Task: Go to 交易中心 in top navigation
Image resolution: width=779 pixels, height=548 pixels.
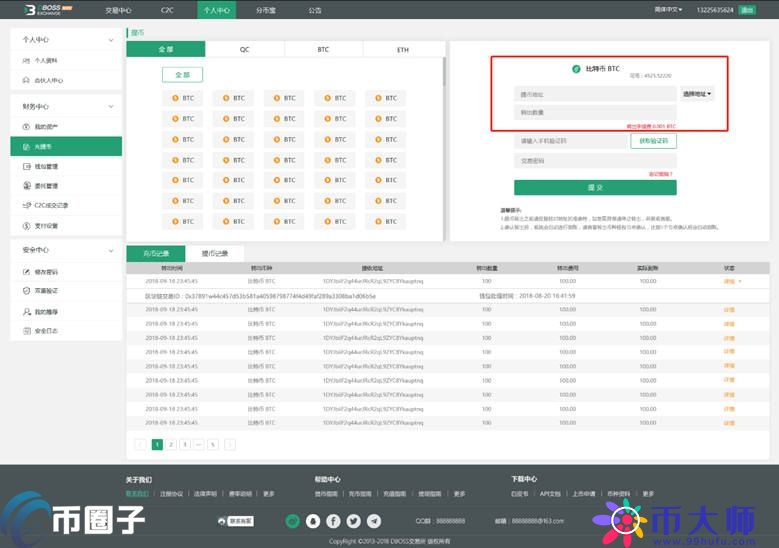Action: pos(118,10)
